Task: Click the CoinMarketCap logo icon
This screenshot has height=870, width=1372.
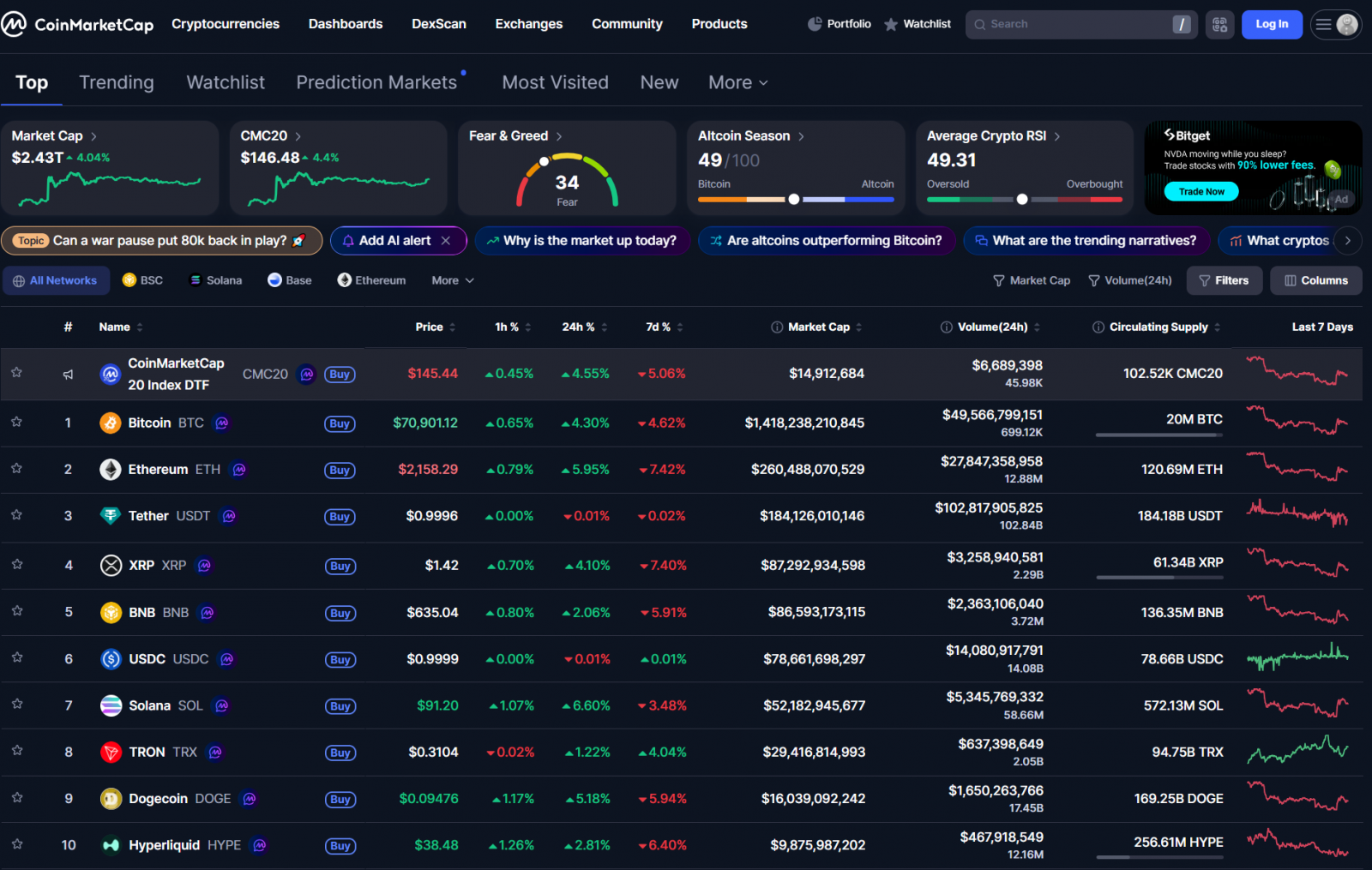Action: point(15,24)
